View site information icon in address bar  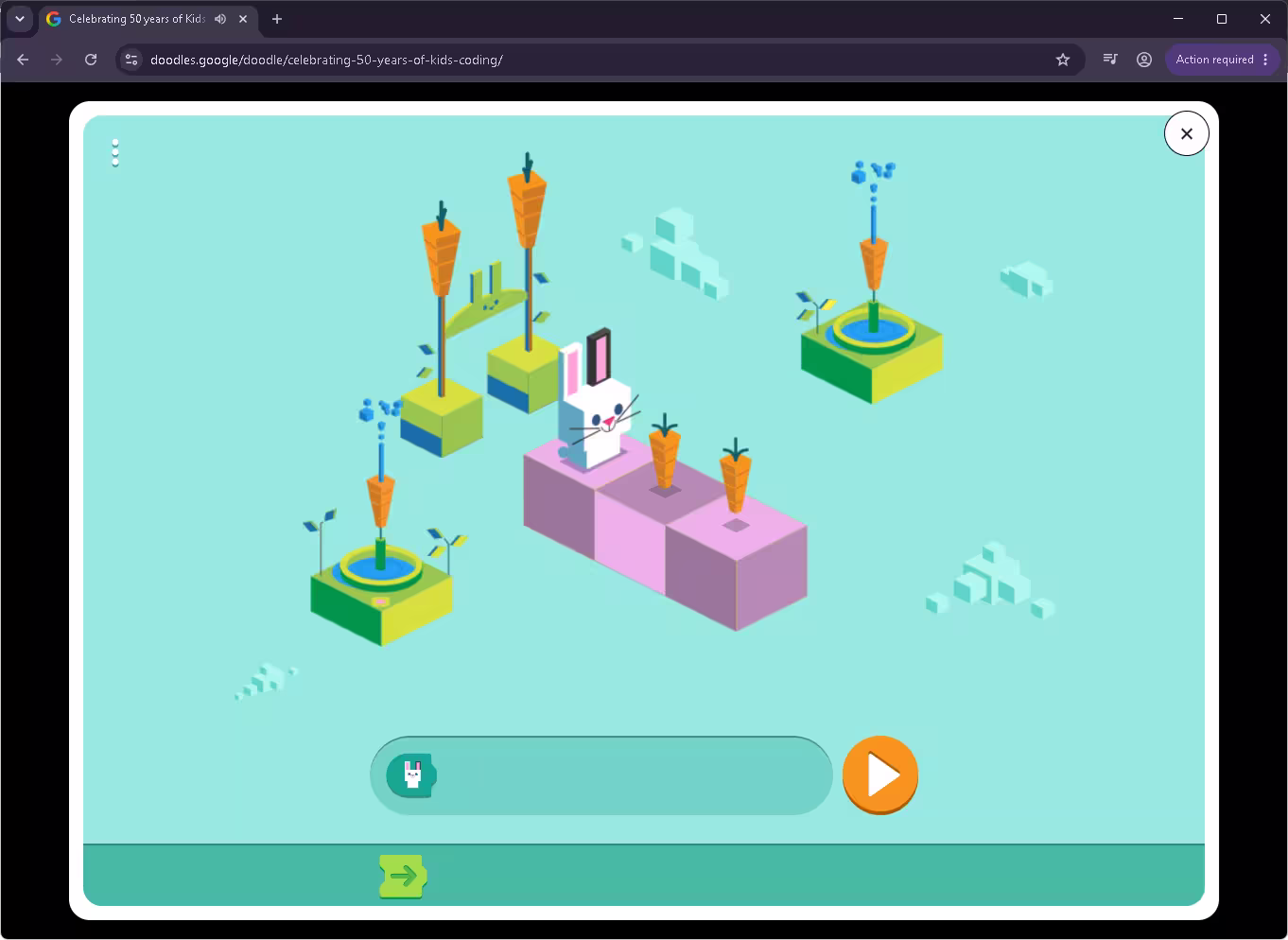(131, 60)
